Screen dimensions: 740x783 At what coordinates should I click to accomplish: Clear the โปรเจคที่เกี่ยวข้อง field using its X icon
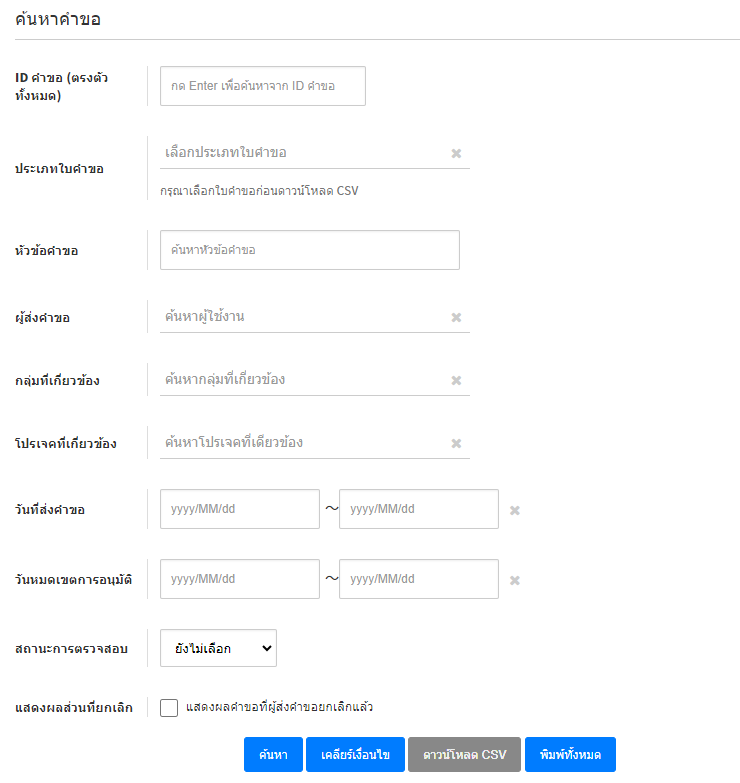tap(456, 444)
